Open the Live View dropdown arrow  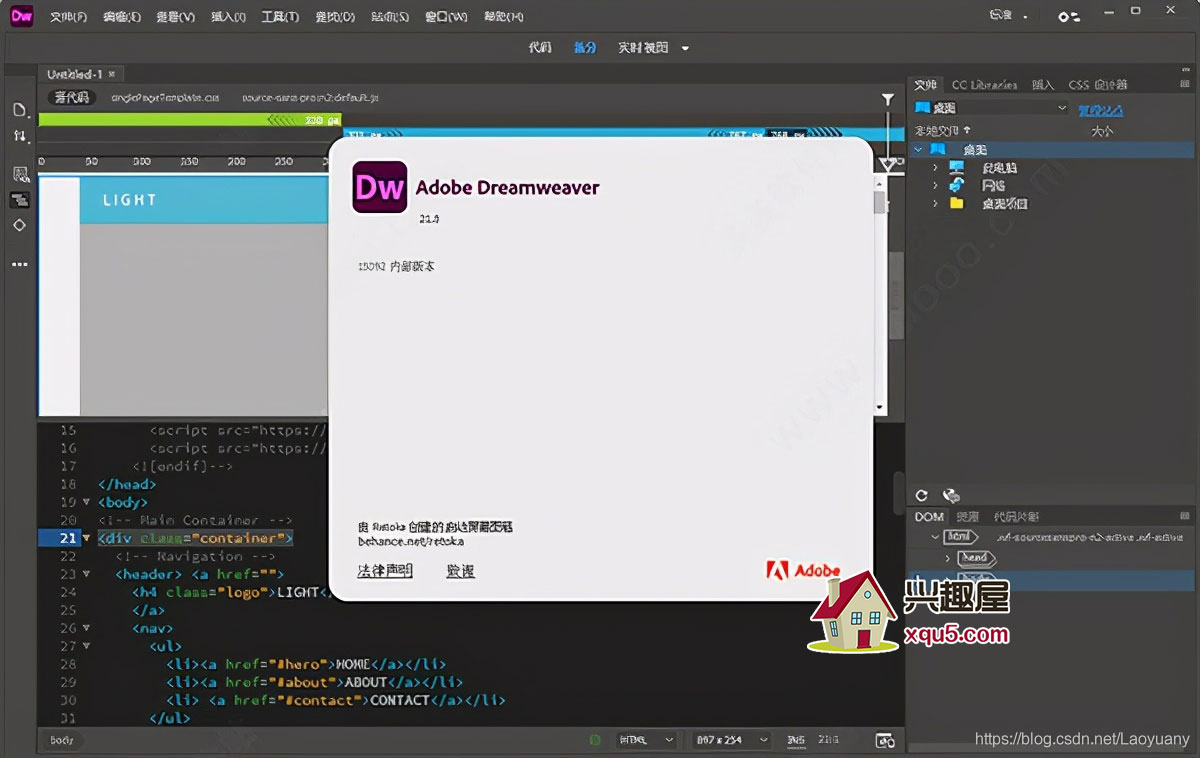(685, 48)
